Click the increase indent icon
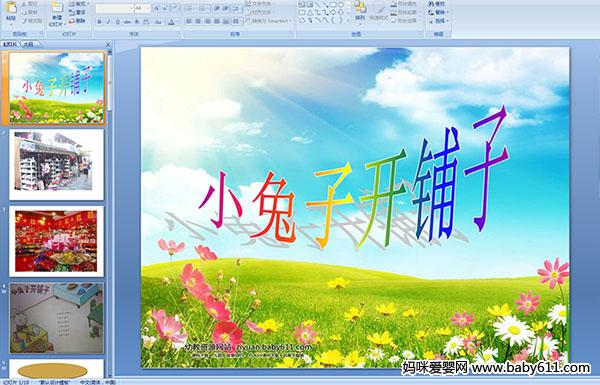 click(x=226, y=8)
